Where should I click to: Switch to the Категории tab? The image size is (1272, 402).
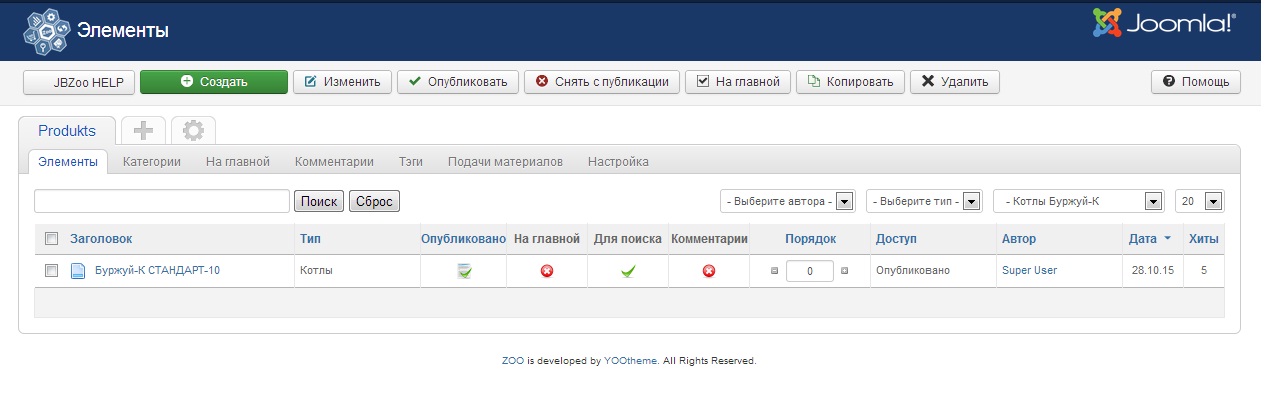tap(152, 161)
